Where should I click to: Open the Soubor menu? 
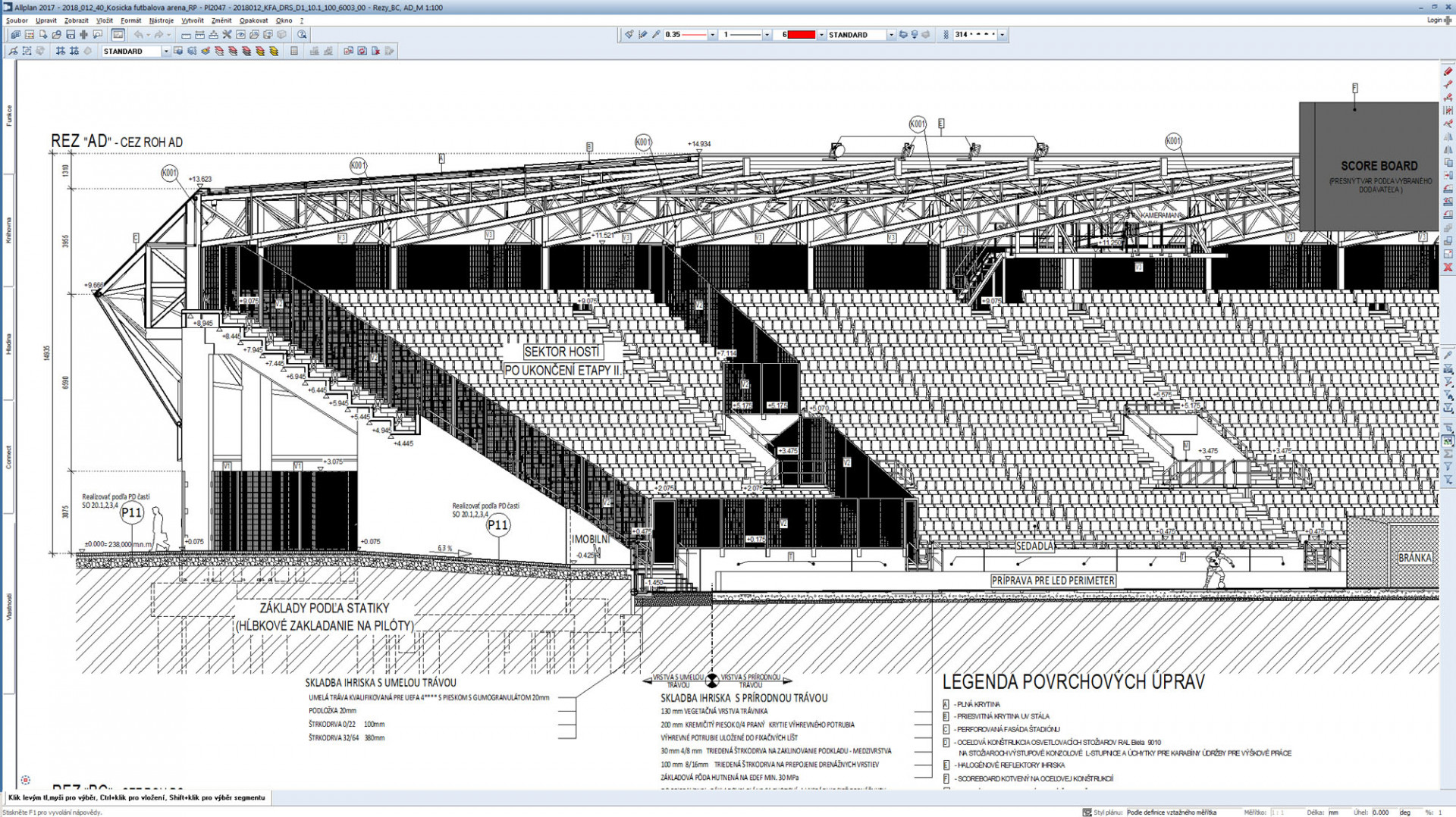(x=17, y=20)
